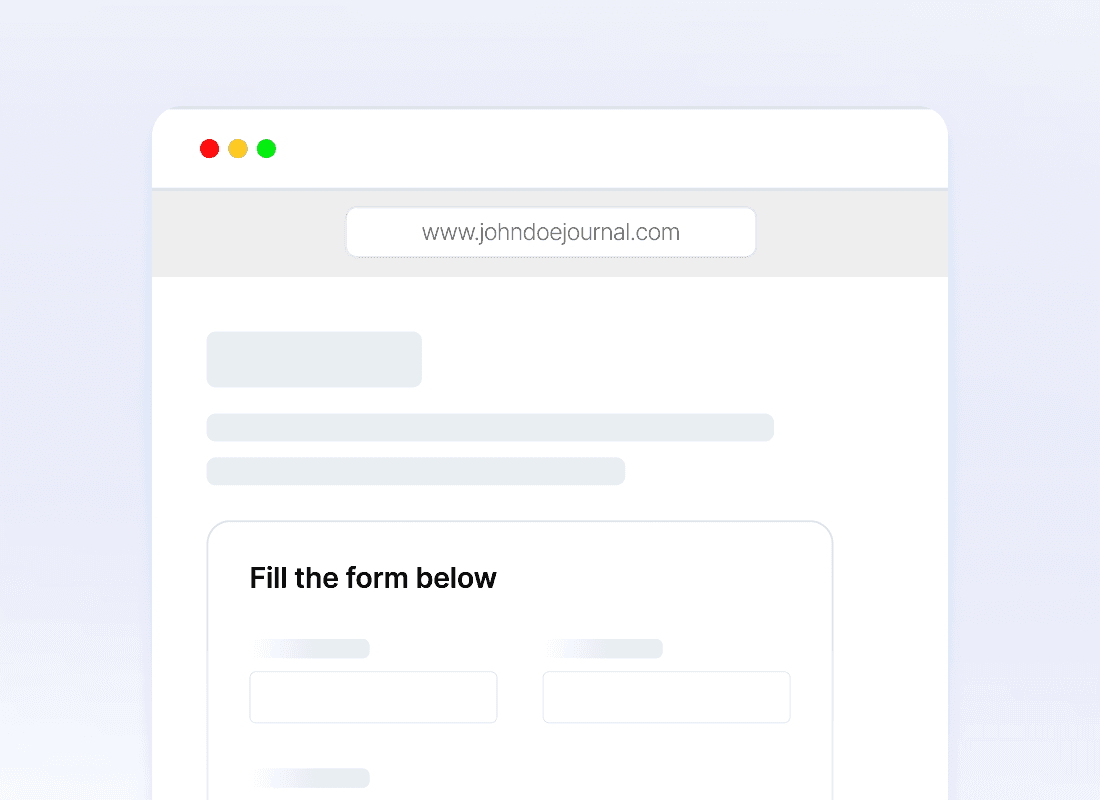1100x800 pixels.
Task: Select the gray page title placeholder block
Action: coord(314,359)
